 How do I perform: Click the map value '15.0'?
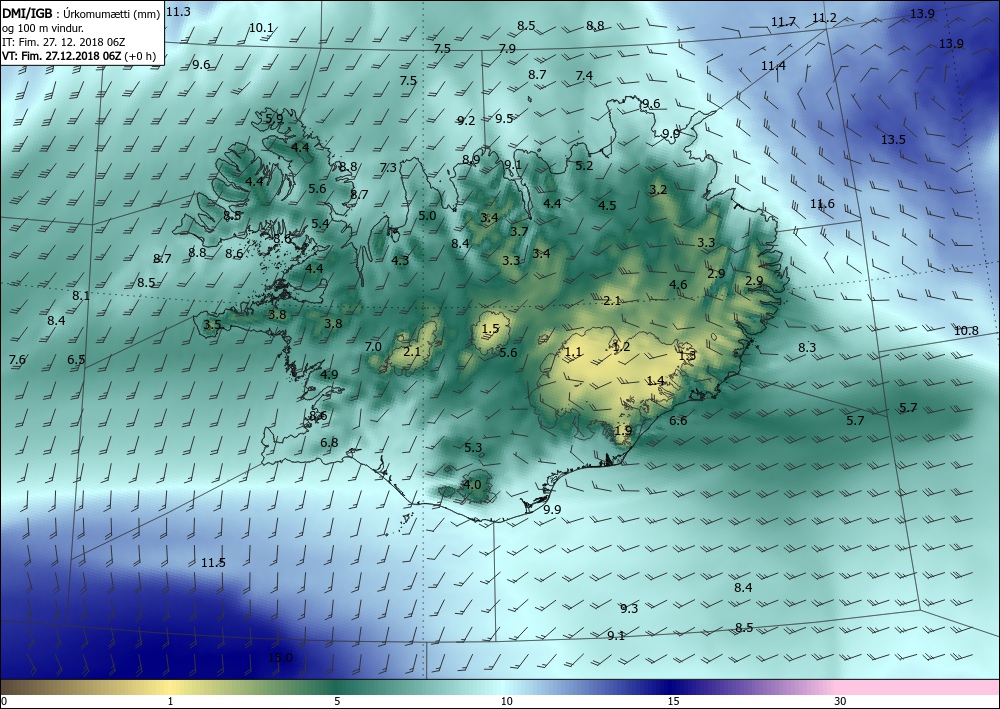pos(280,657)
